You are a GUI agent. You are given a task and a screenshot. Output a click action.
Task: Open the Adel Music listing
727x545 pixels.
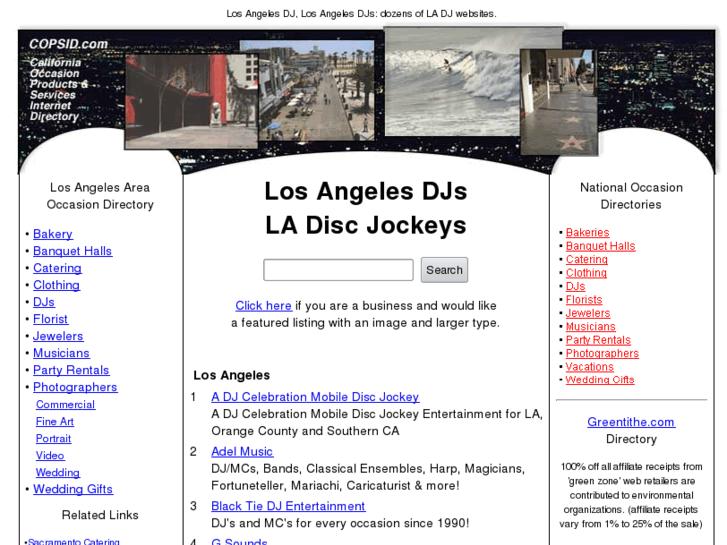pyautogui.click(x=242, y=452)
